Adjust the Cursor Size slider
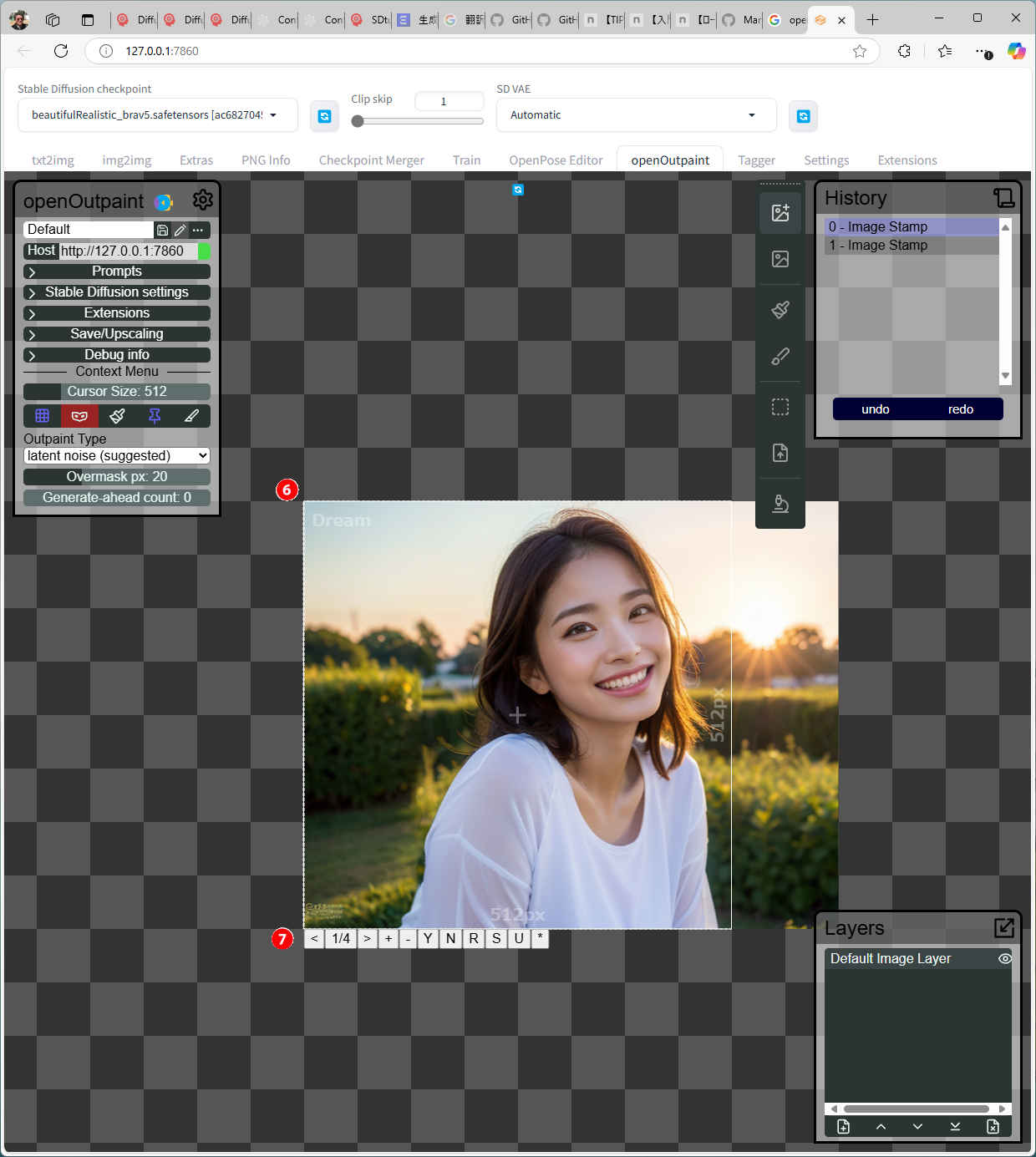This screenshot has width=1036, height=1157. click(x=117, y=392)
